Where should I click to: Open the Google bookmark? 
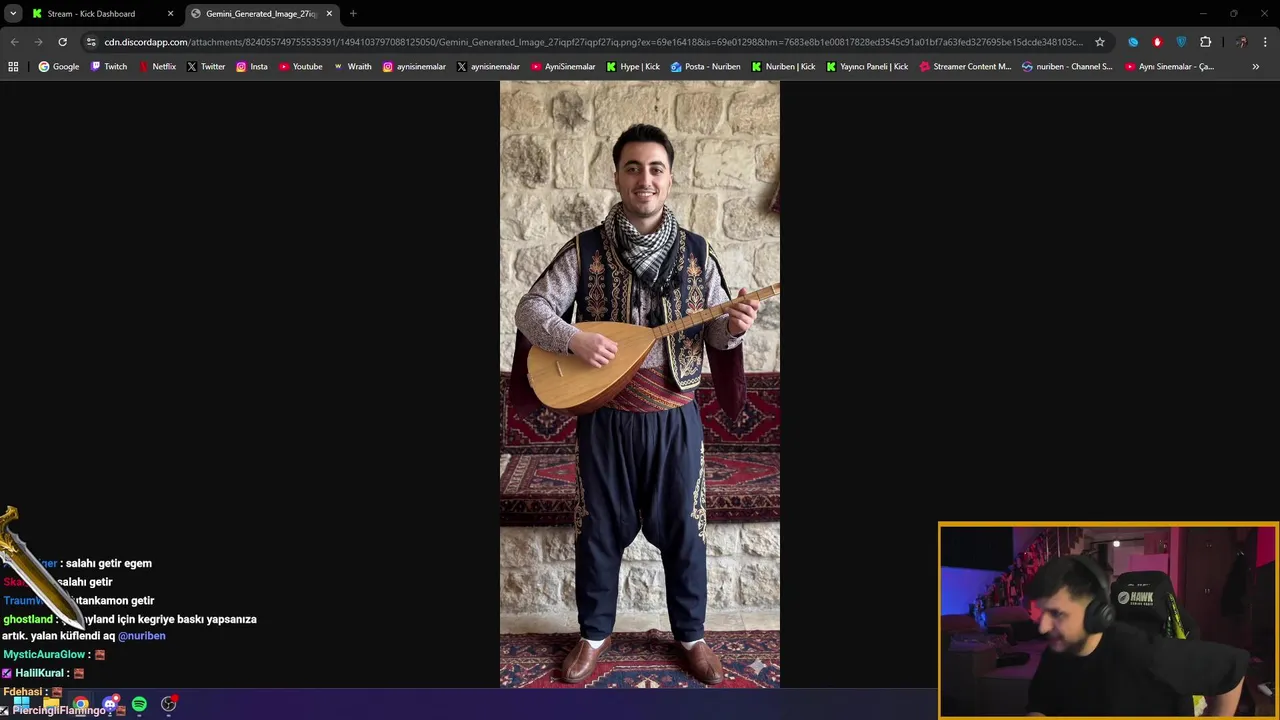[x=59, y=67]
